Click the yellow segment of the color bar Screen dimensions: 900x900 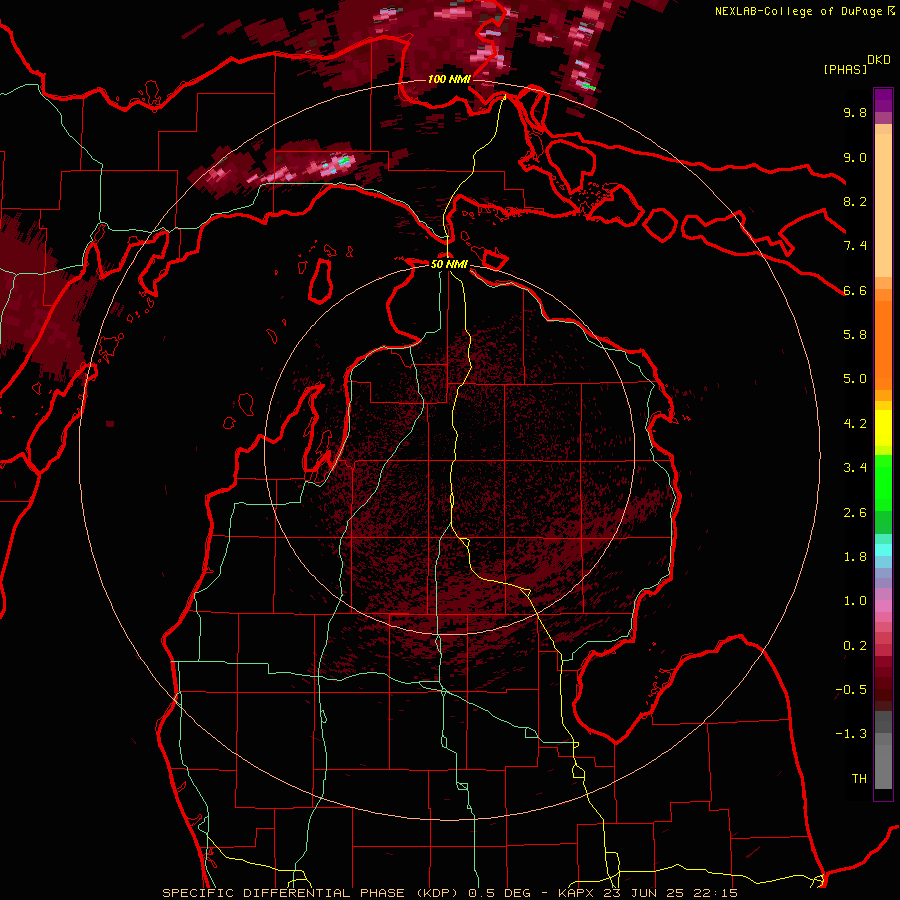tap(883, 428)
